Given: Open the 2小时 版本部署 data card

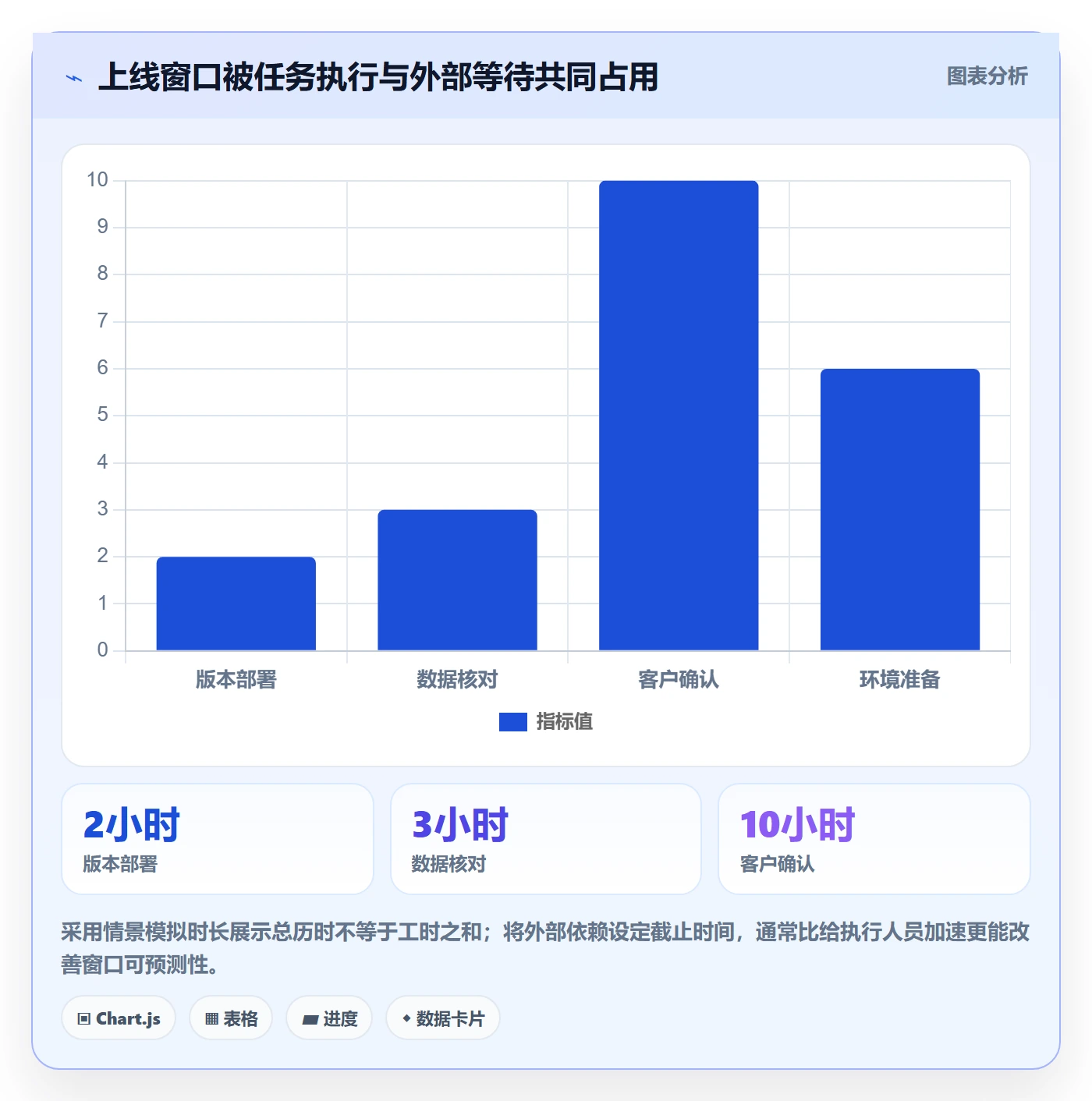Looking at the screenshot, I should coord(218,839).
